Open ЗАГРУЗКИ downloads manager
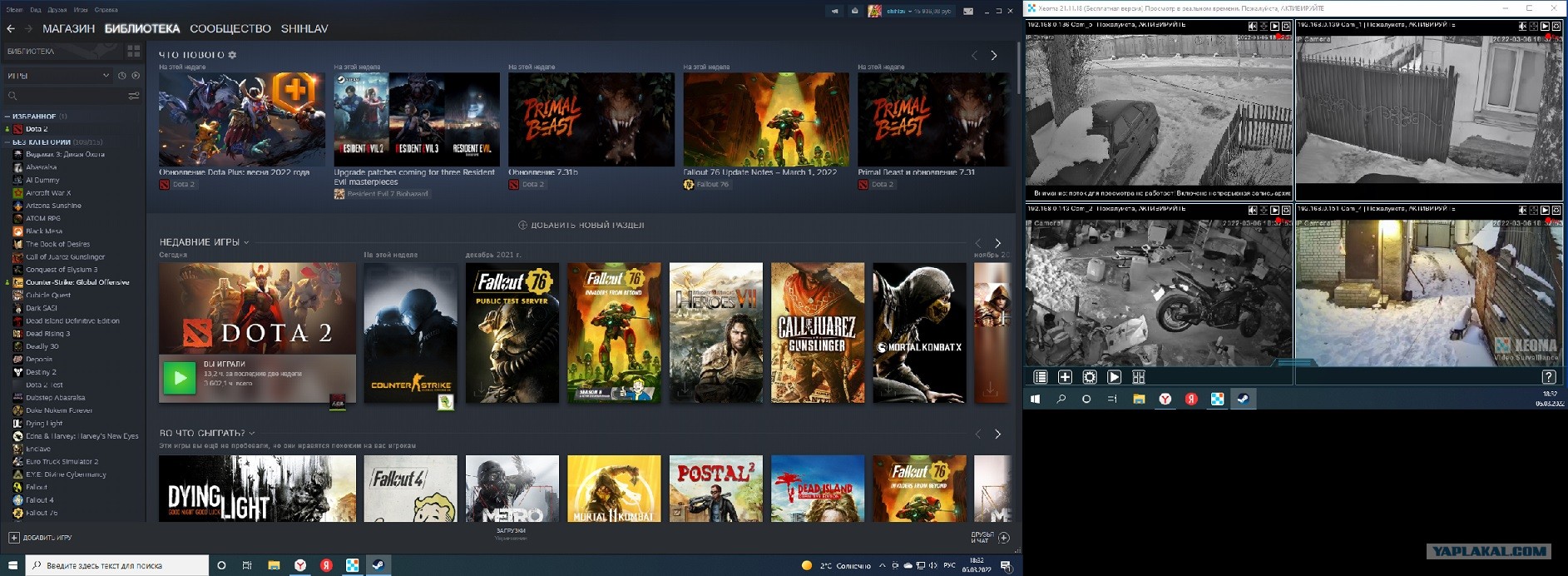 click(511, 531)
